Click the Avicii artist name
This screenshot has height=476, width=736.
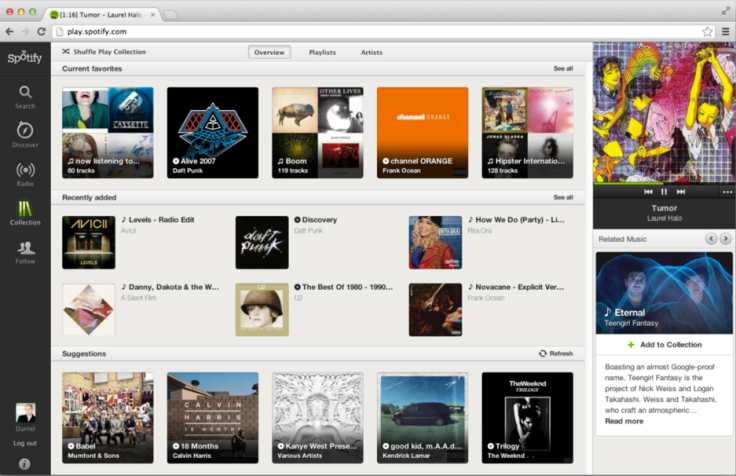[x=128, y=230]
